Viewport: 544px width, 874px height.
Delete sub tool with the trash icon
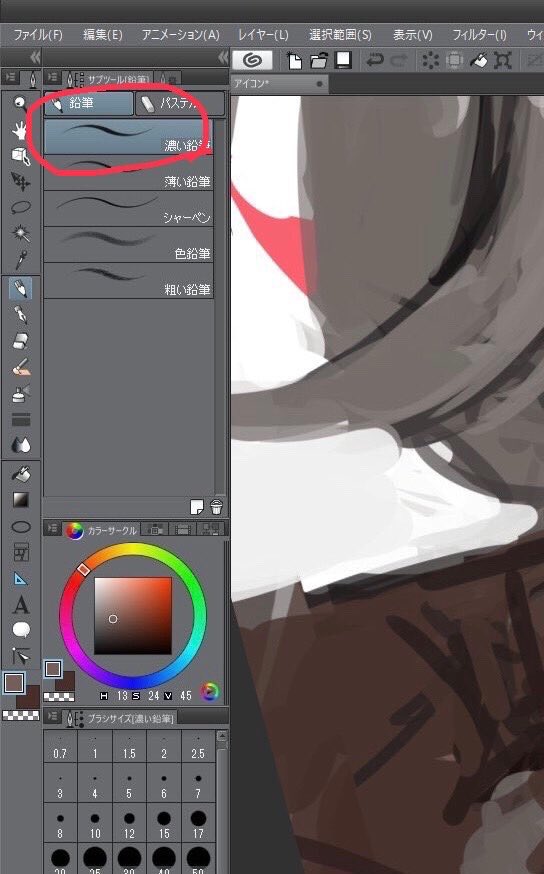coord(216,507)
